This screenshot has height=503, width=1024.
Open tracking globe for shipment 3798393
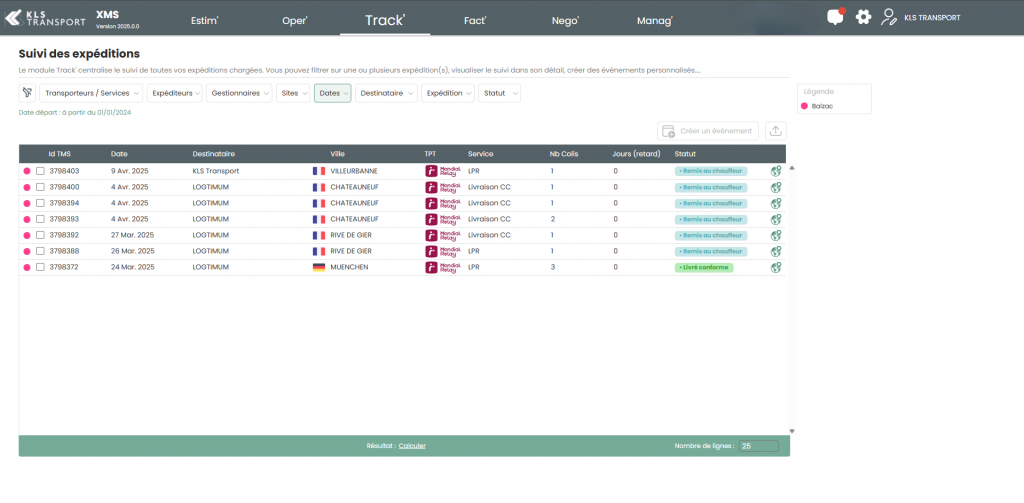click(x=776, y=219)
